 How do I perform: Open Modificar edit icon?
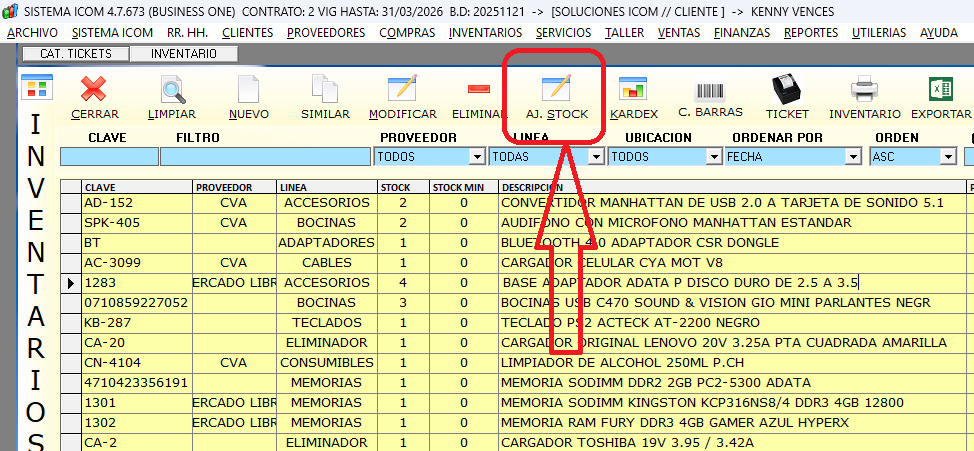click(402, 90)
